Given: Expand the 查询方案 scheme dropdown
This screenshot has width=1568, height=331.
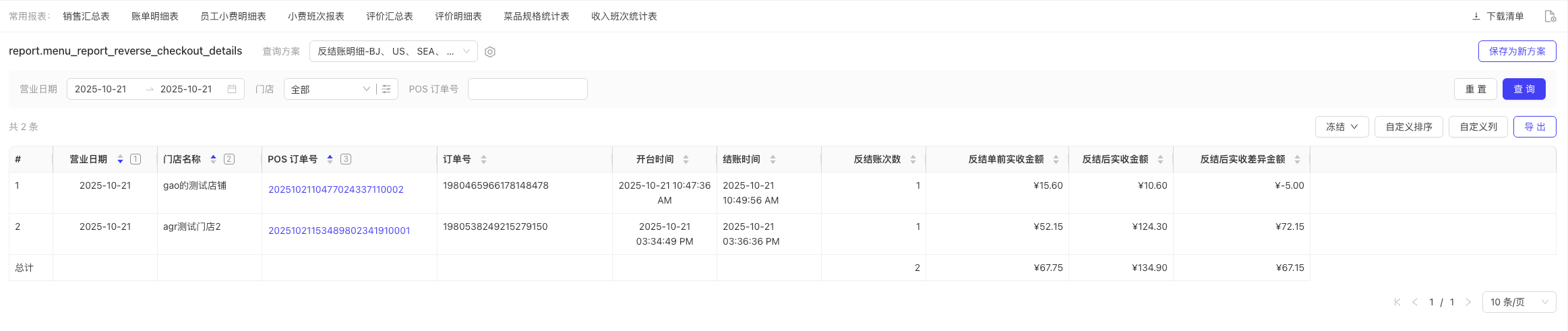Looking at the screenshot, I should (x=393, y=51).
